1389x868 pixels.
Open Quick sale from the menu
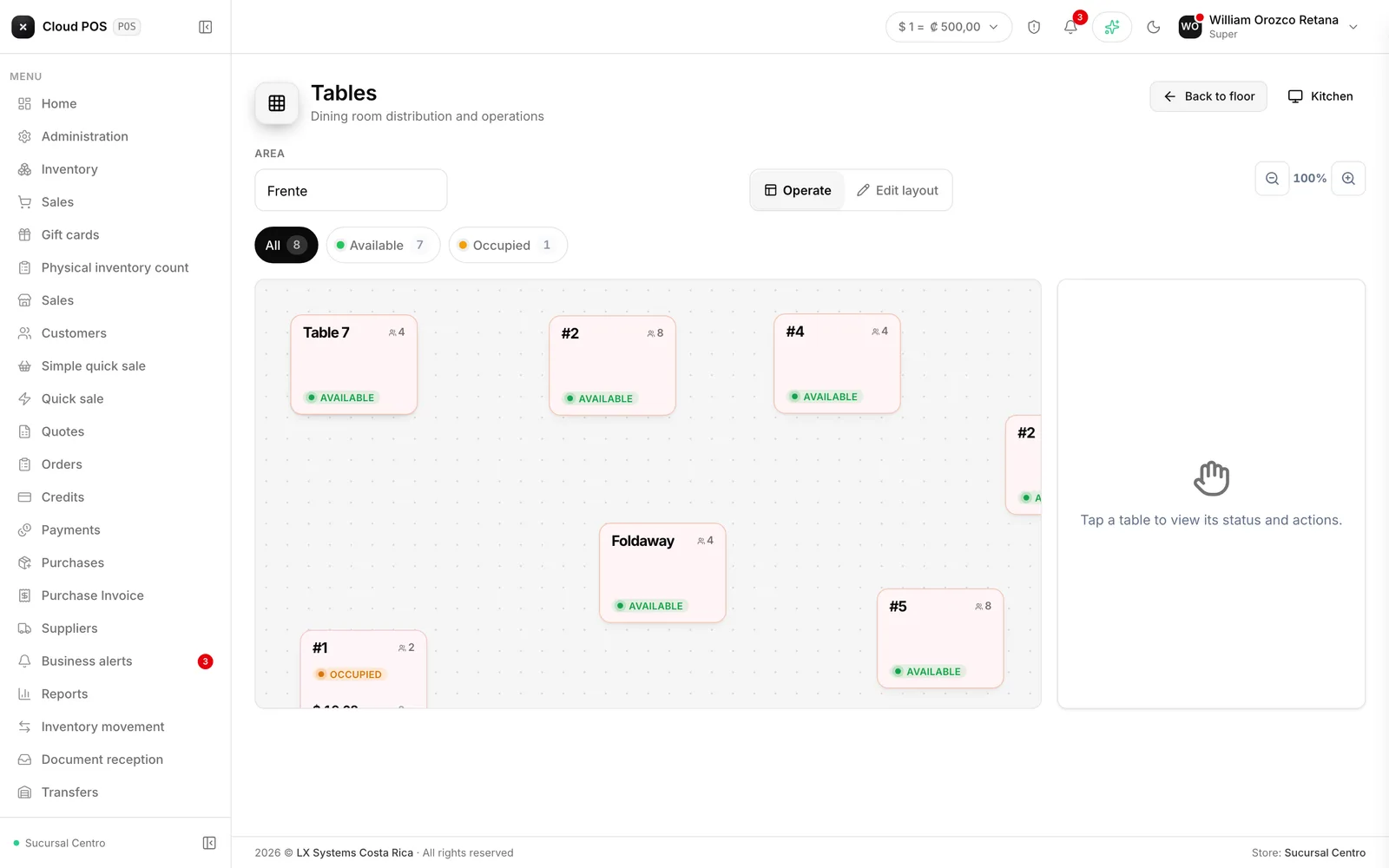tap(115, 398)
